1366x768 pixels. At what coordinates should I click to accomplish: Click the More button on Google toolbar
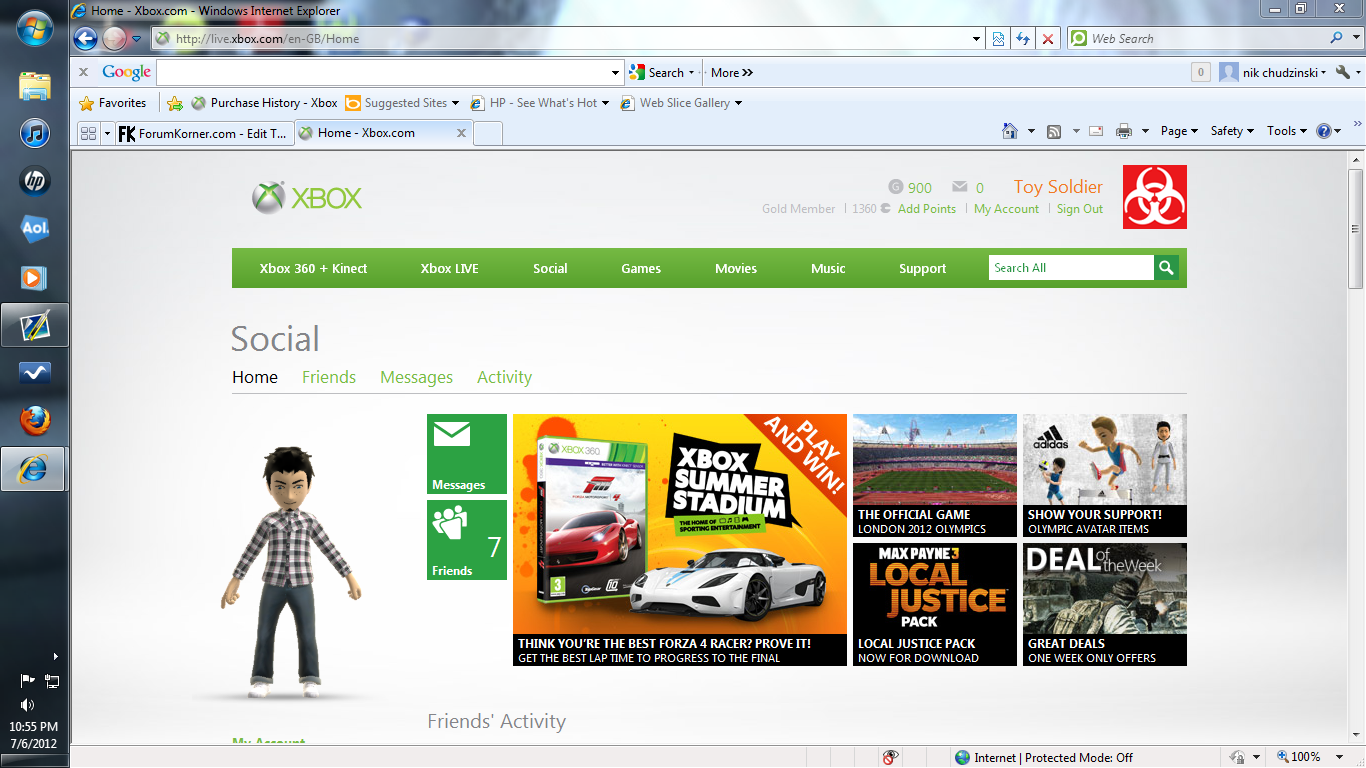tap(731, 73)
